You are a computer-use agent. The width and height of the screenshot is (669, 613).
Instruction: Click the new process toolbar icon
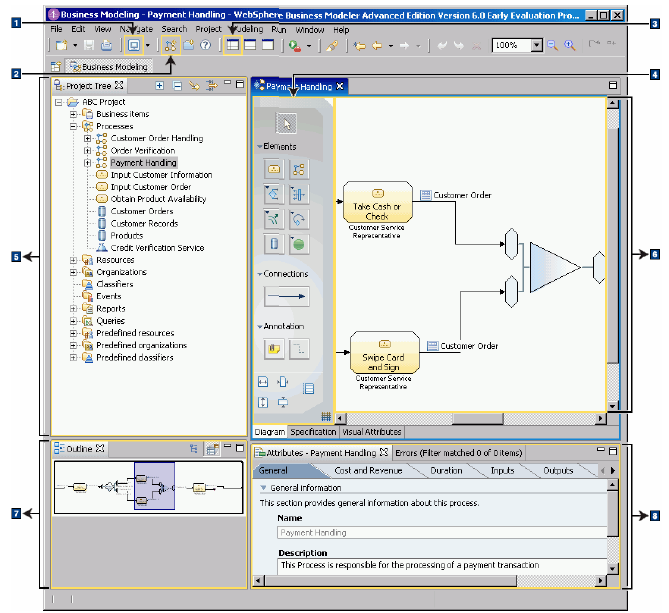pos(170,45)
